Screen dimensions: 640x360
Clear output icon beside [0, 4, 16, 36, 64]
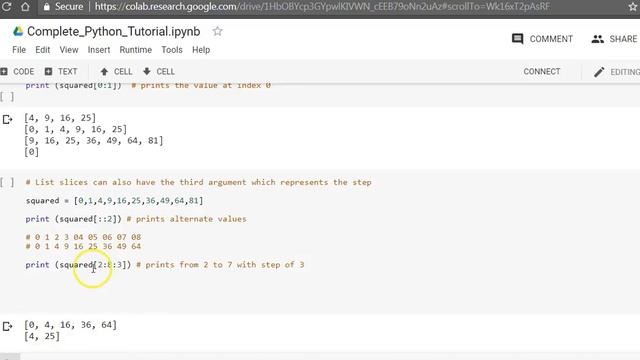(x=7, y=327)
